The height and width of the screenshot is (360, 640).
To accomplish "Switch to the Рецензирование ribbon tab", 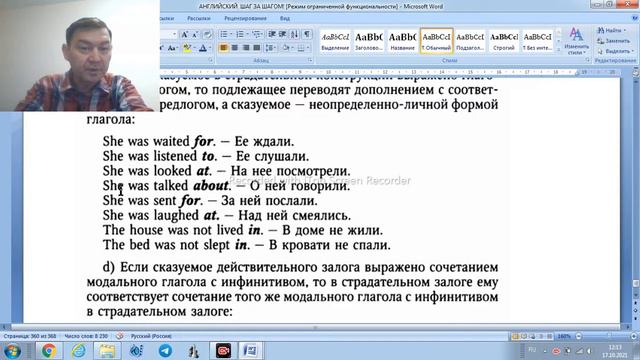I will coord(245,18).
